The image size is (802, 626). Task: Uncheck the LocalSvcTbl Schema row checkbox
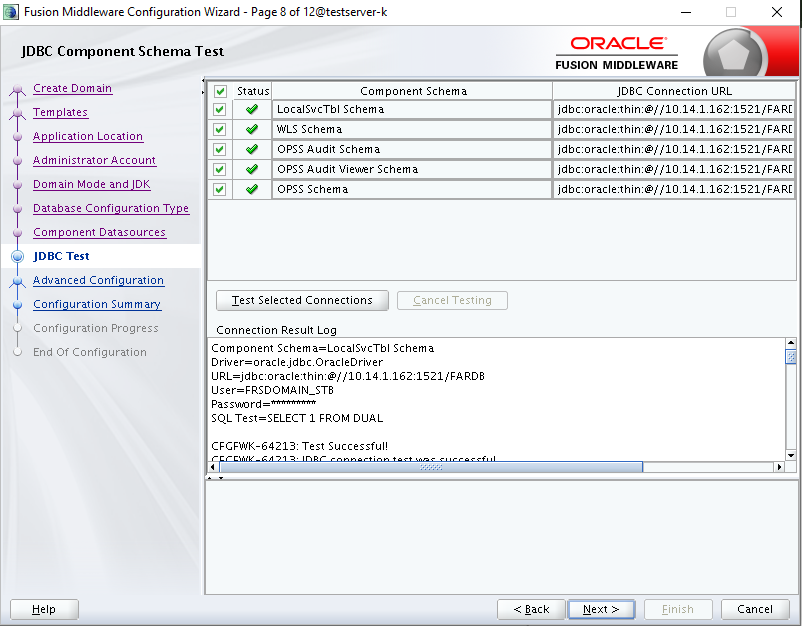click(x=220, y=109)
